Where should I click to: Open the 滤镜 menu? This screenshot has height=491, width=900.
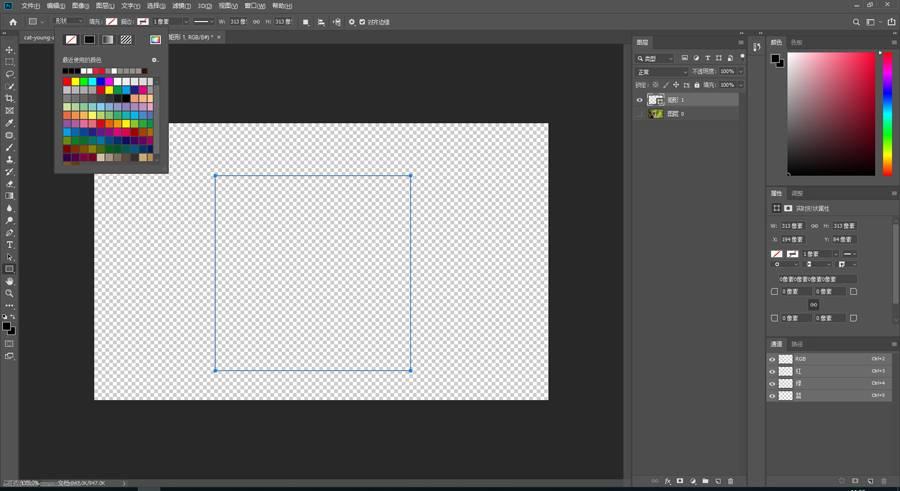tap(181, 6)
